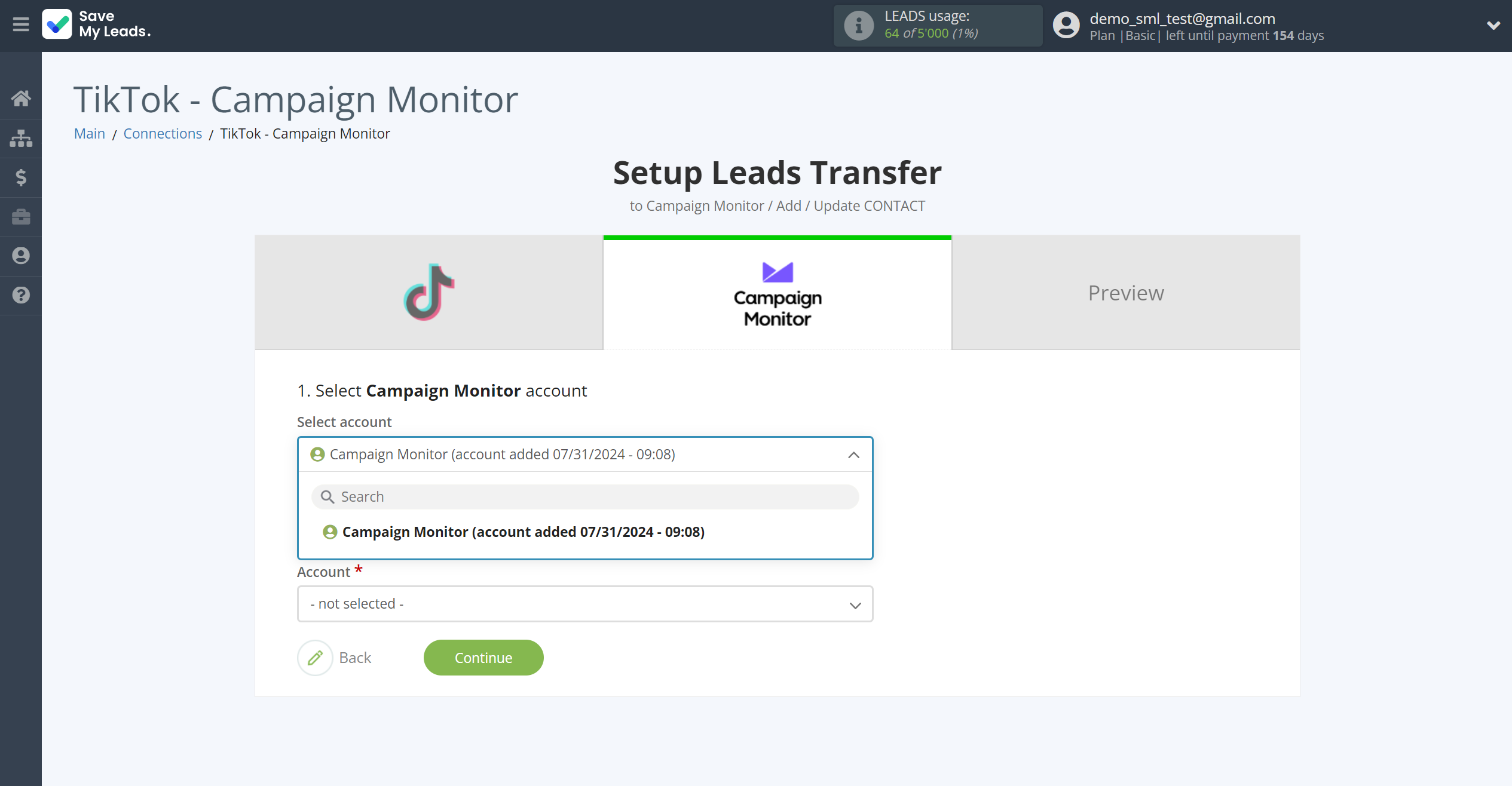Click the LEADS usage info icon
Screen dimensions: 1512x786
[859, 25]
